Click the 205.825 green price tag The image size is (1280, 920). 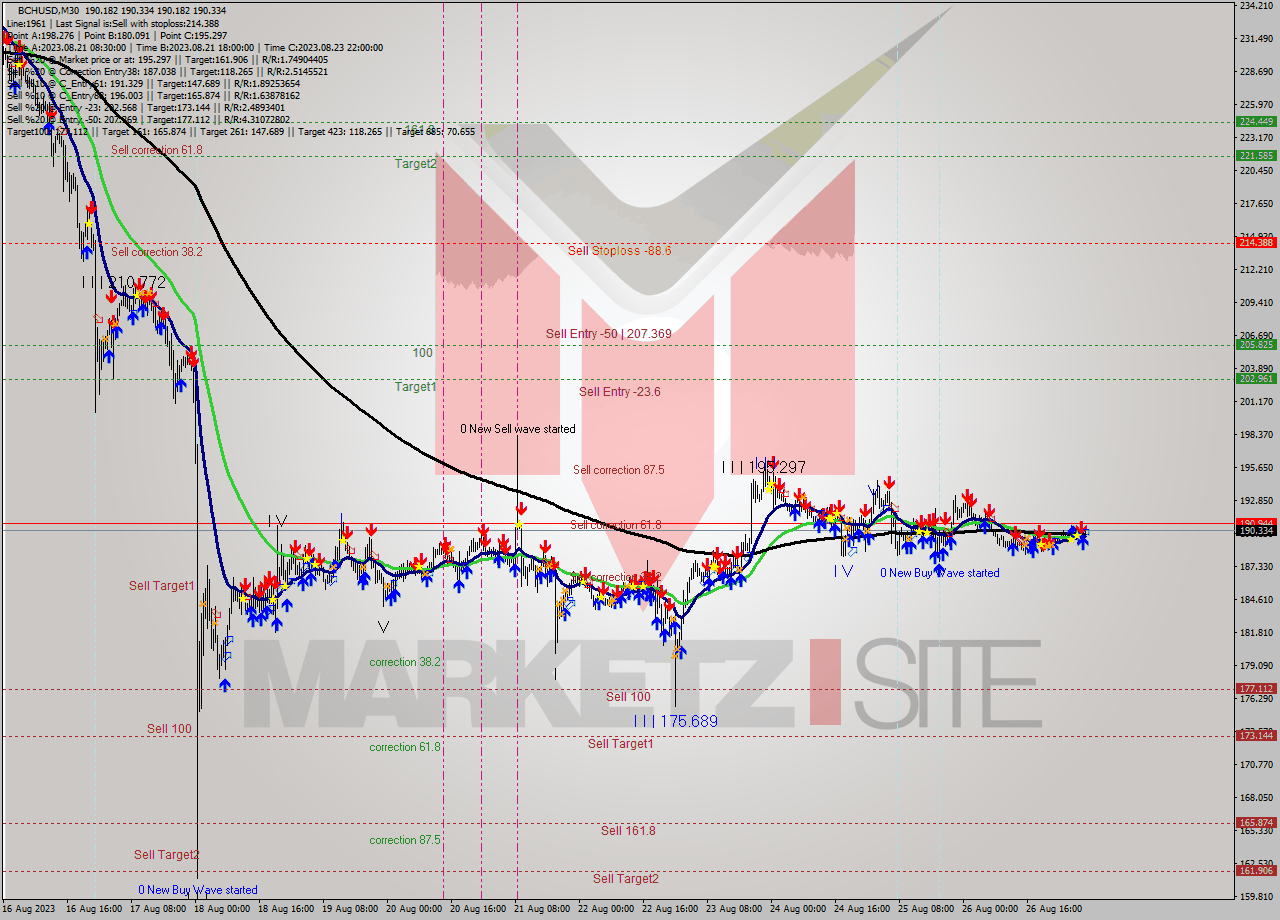click(1256, 345)
